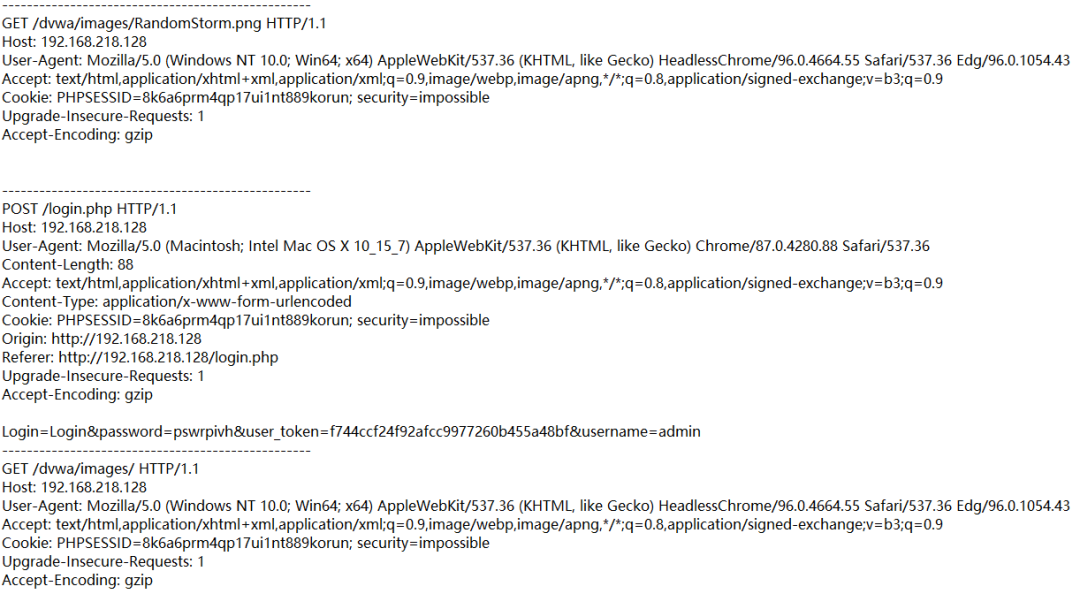The width and height of the screenshot is (1080, 594).
Task: Click the dashed separator above POST request
Action: (x=156, y=191)
